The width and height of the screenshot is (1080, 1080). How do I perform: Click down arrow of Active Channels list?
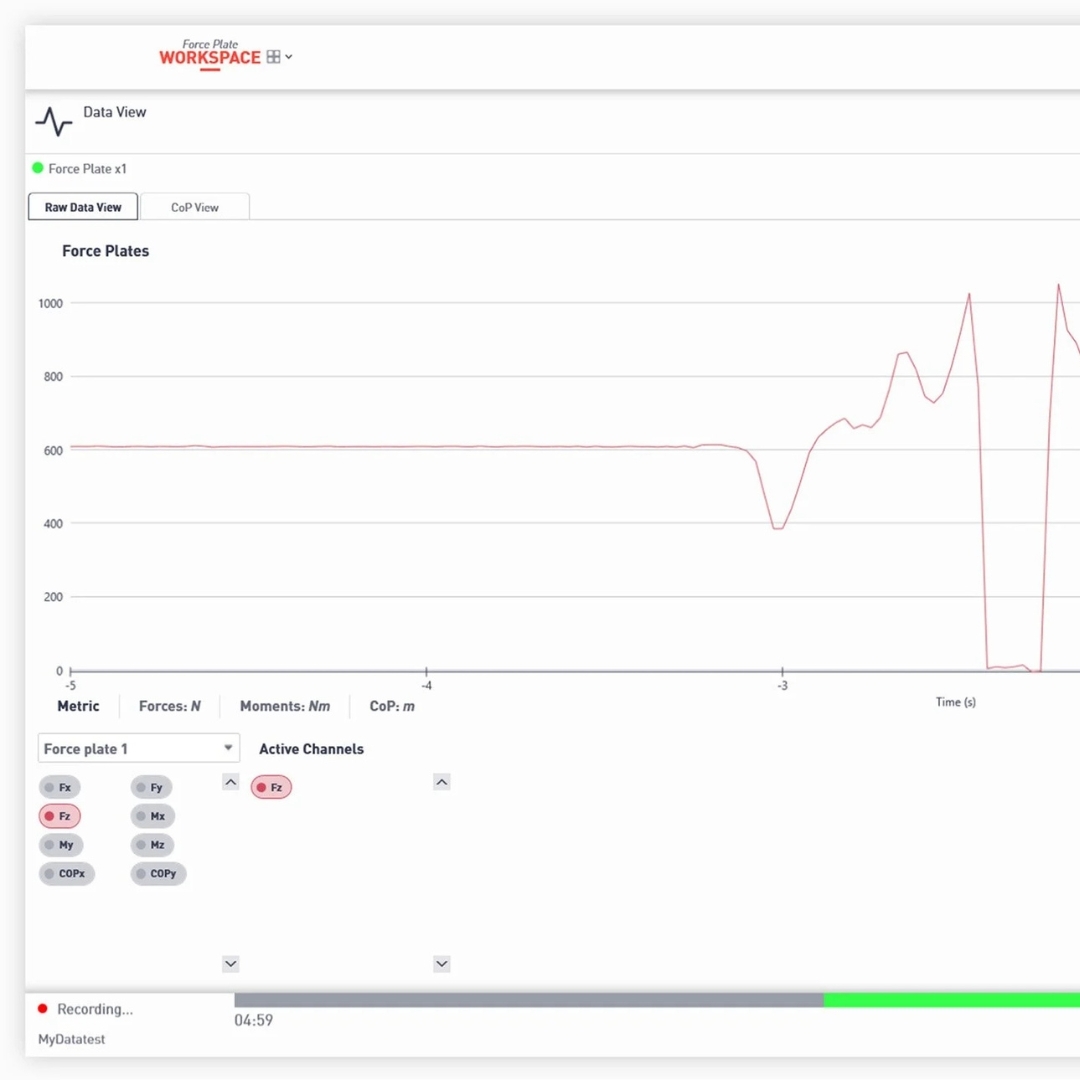[x=441, y=964]
